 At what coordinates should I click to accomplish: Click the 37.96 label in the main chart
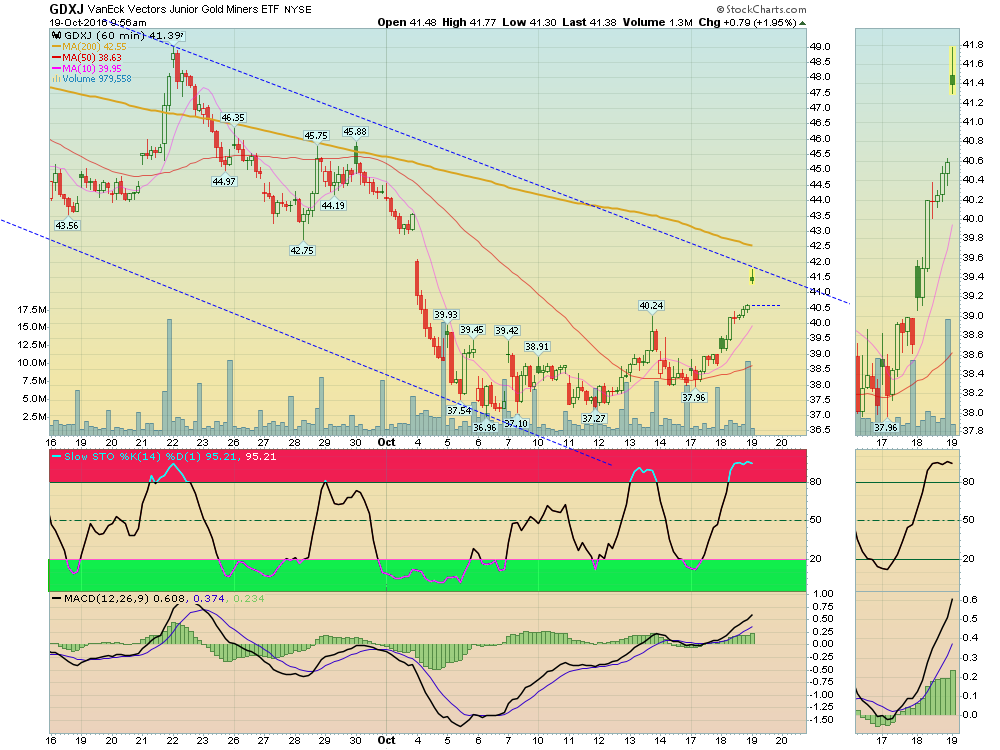[694, 397]
